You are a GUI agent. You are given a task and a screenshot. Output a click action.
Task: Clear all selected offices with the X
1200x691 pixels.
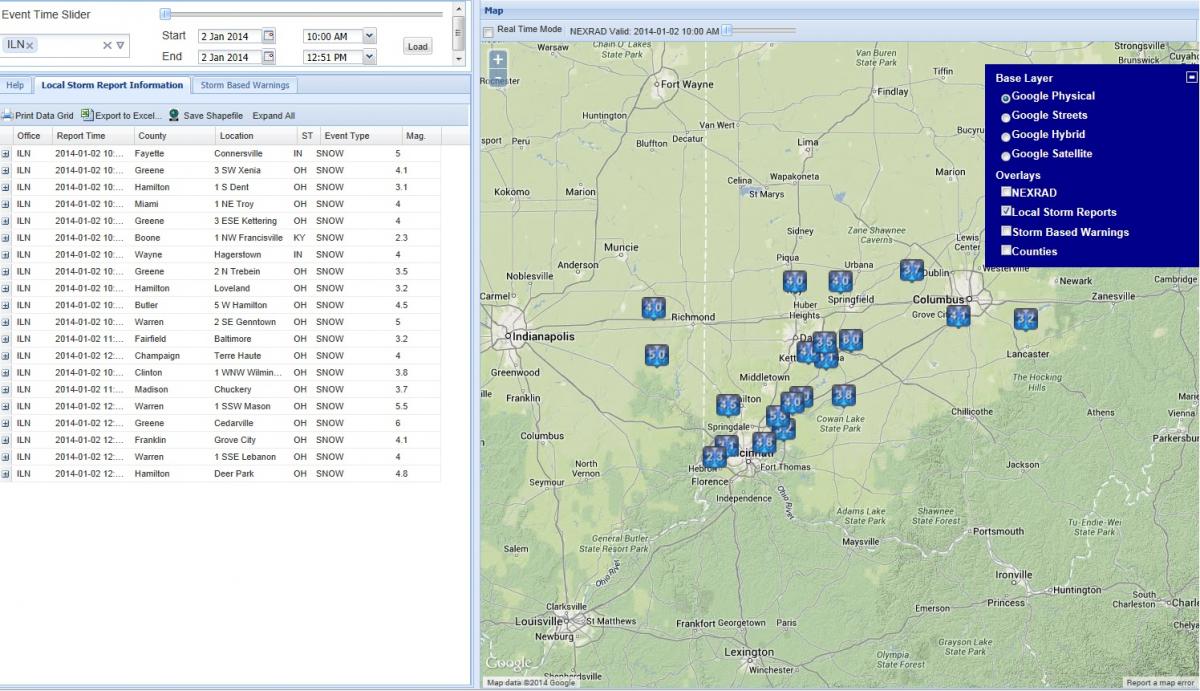click(x=107, y=45)
